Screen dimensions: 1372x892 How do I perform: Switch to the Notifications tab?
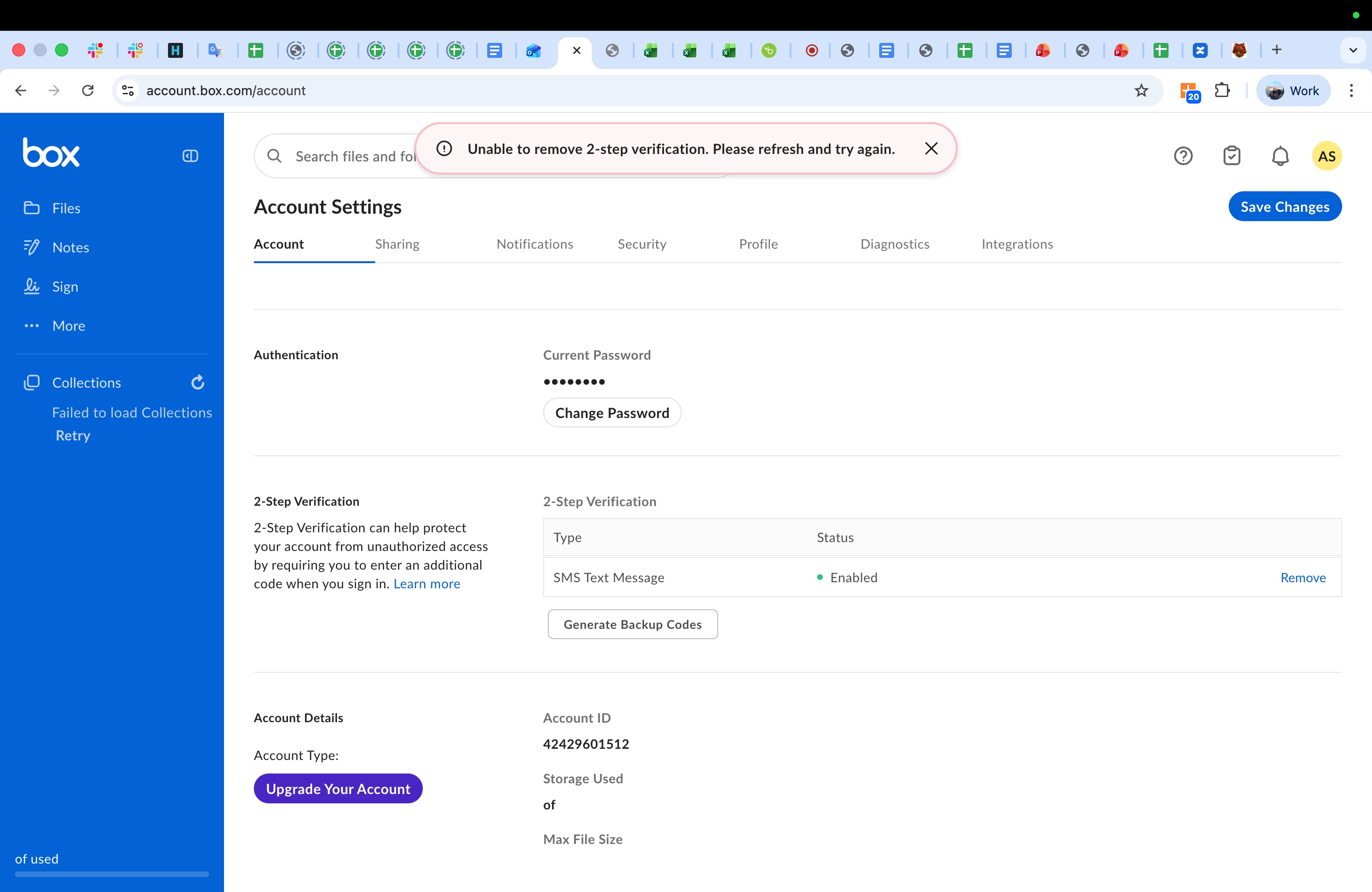point(534,244)
